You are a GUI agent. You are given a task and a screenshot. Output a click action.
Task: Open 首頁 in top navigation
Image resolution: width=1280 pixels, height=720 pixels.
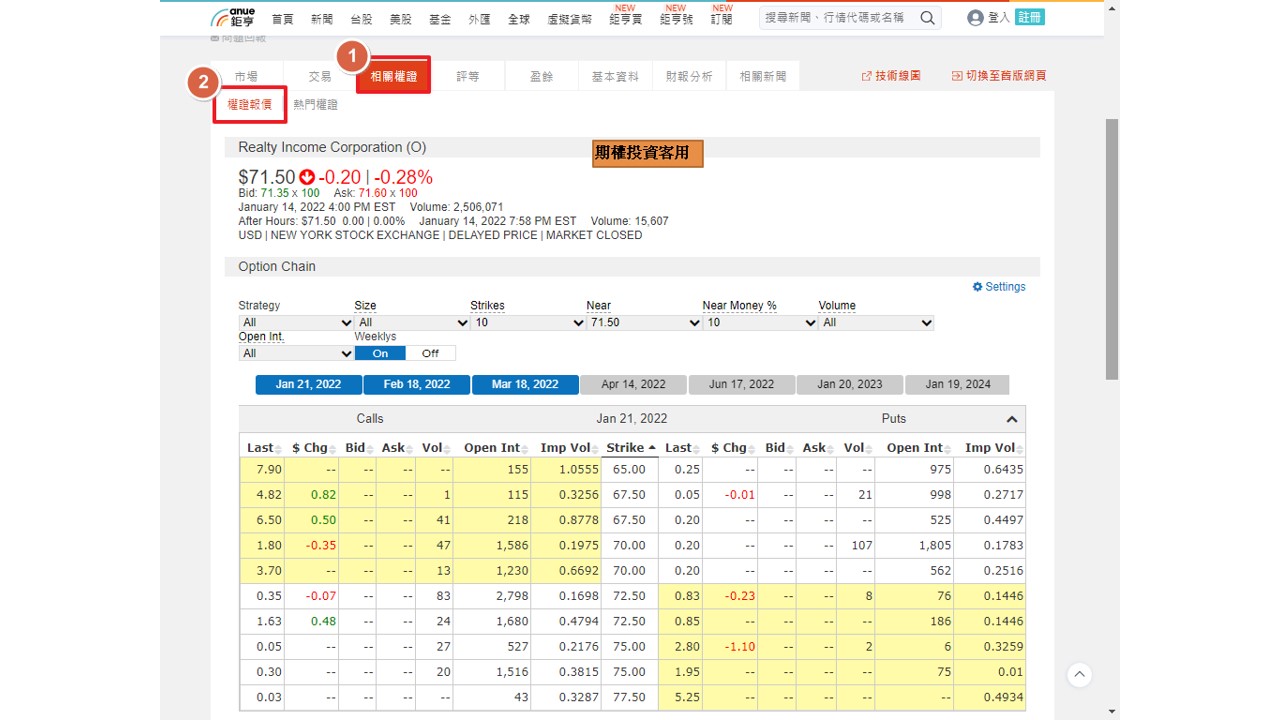tap(283, 19)
